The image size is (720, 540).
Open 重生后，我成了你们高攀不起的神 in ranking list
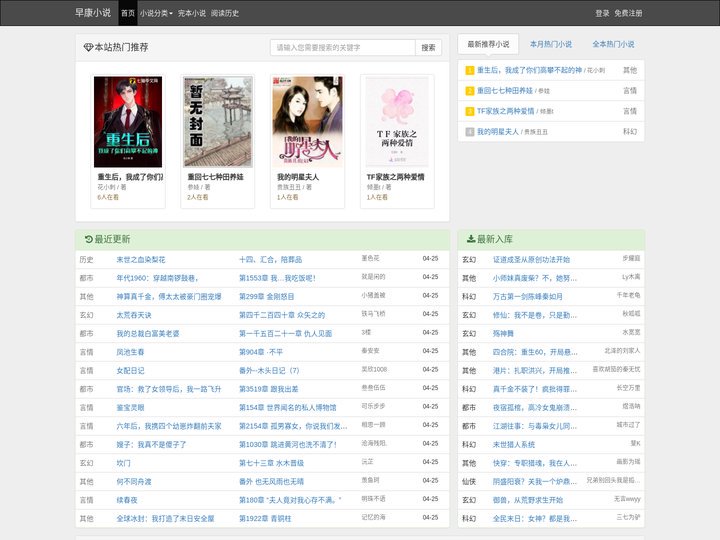(x=529, y=70)
